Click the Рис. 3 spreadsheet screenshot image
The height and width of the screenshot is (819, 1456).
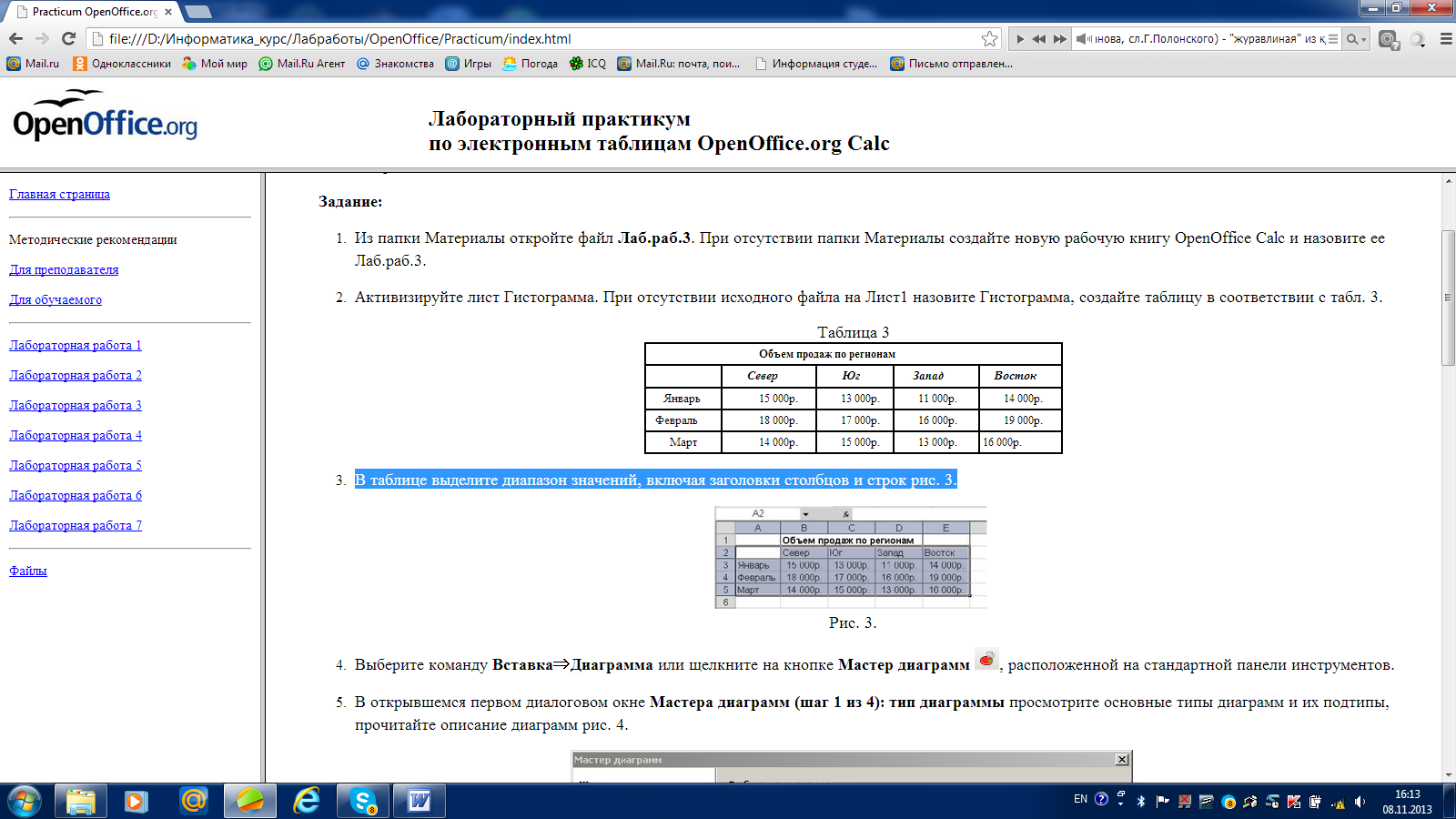(x=851, y=557)
